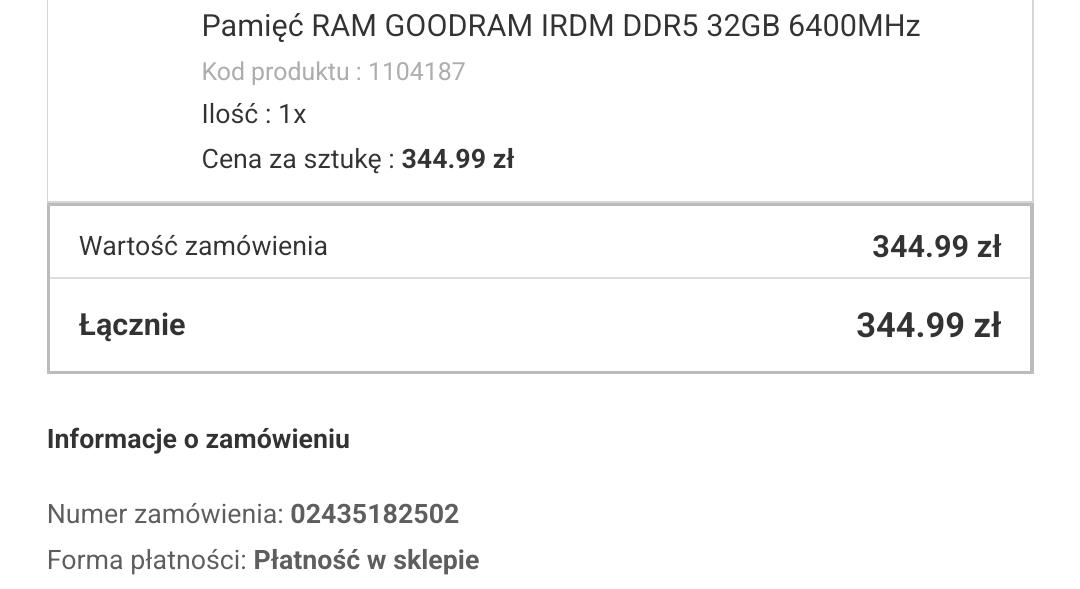Click the Forma płatności label
This screenshot has width=1080, height=589.
146,560
